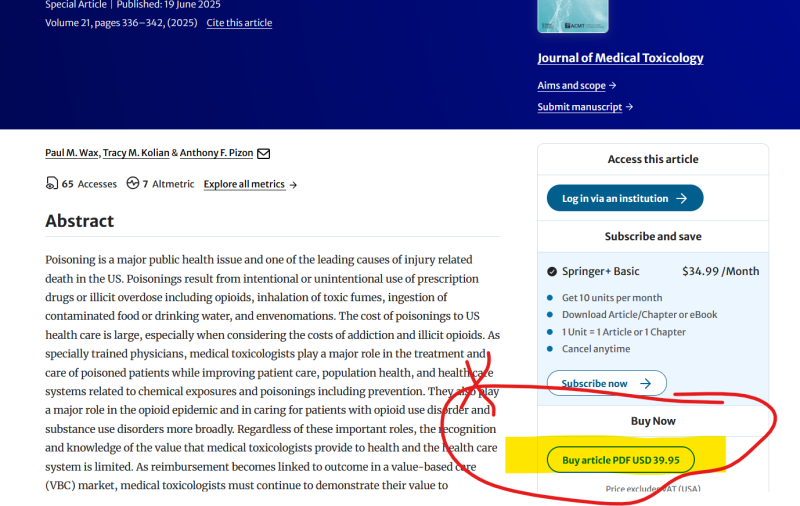Open the journal cover thumbnail

(x=572, y=15)
